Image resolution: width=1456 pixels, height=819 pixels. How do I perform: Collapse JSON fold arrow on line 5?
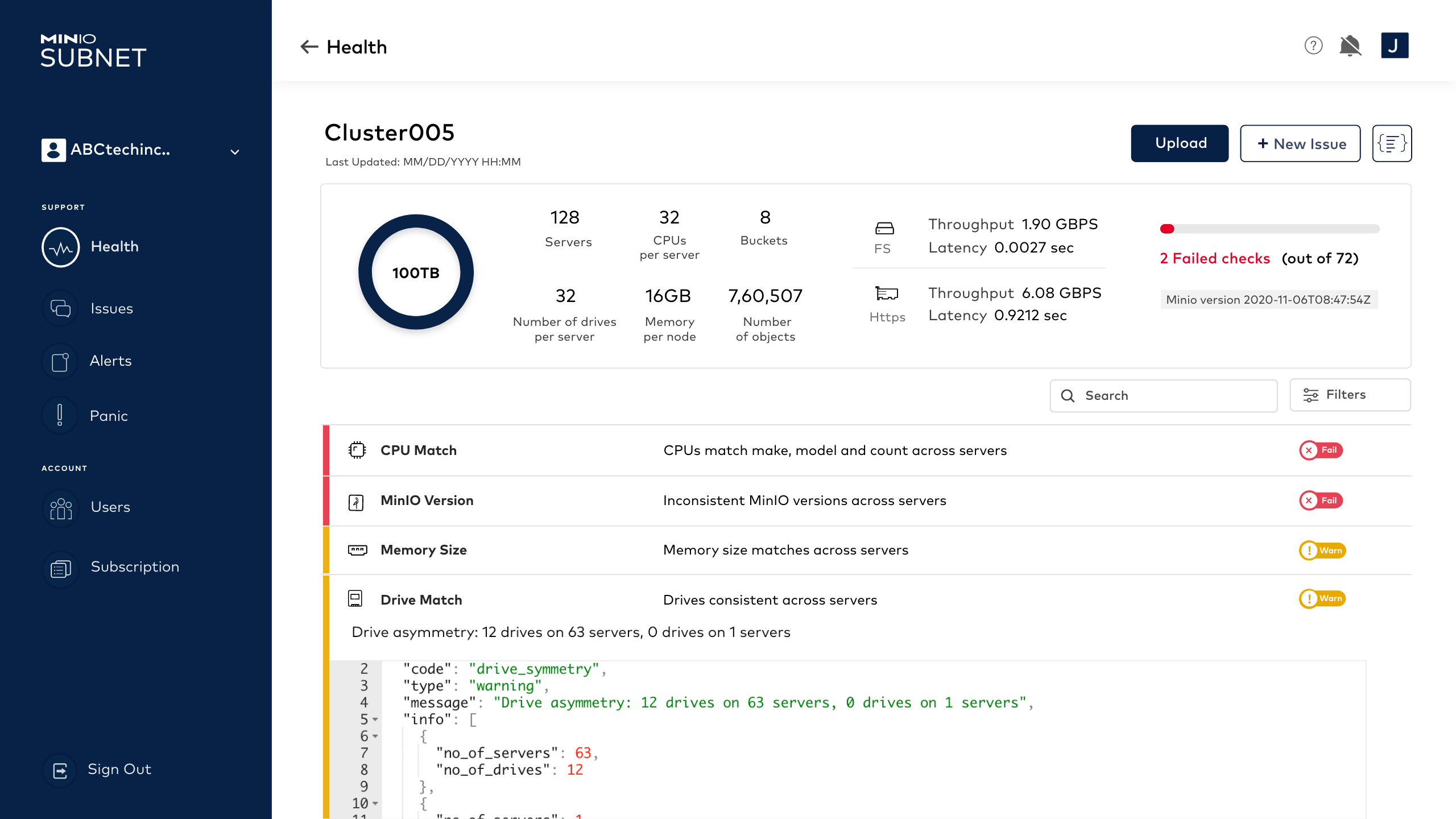click(375, 720)
